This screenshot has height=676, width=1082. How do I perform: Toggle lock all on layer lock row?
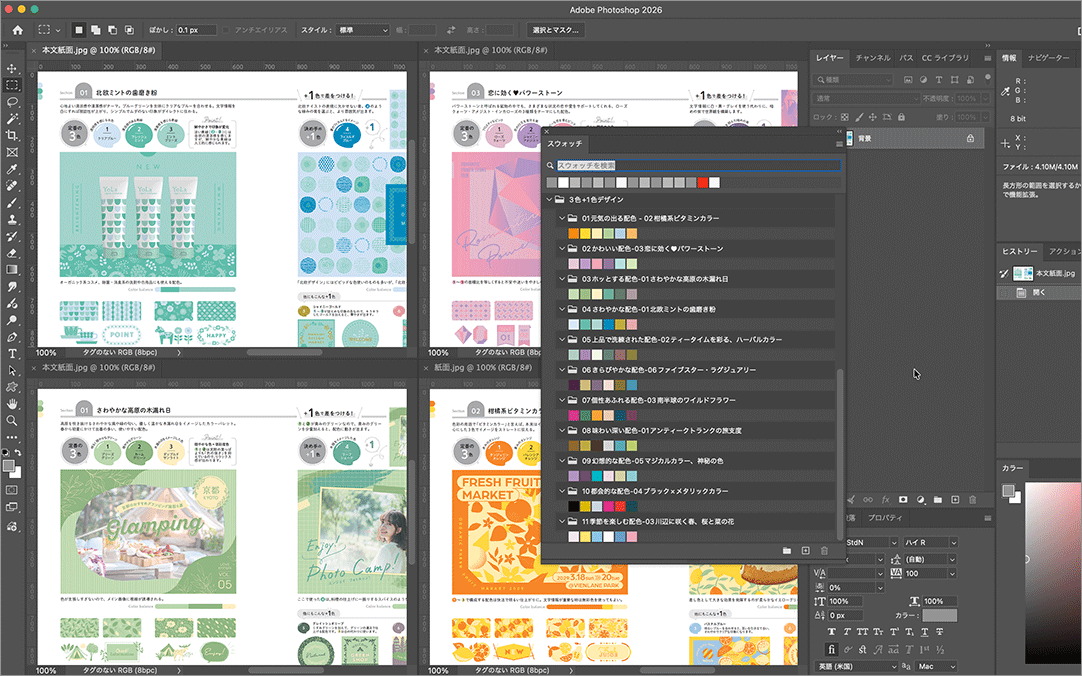(901, 117)
